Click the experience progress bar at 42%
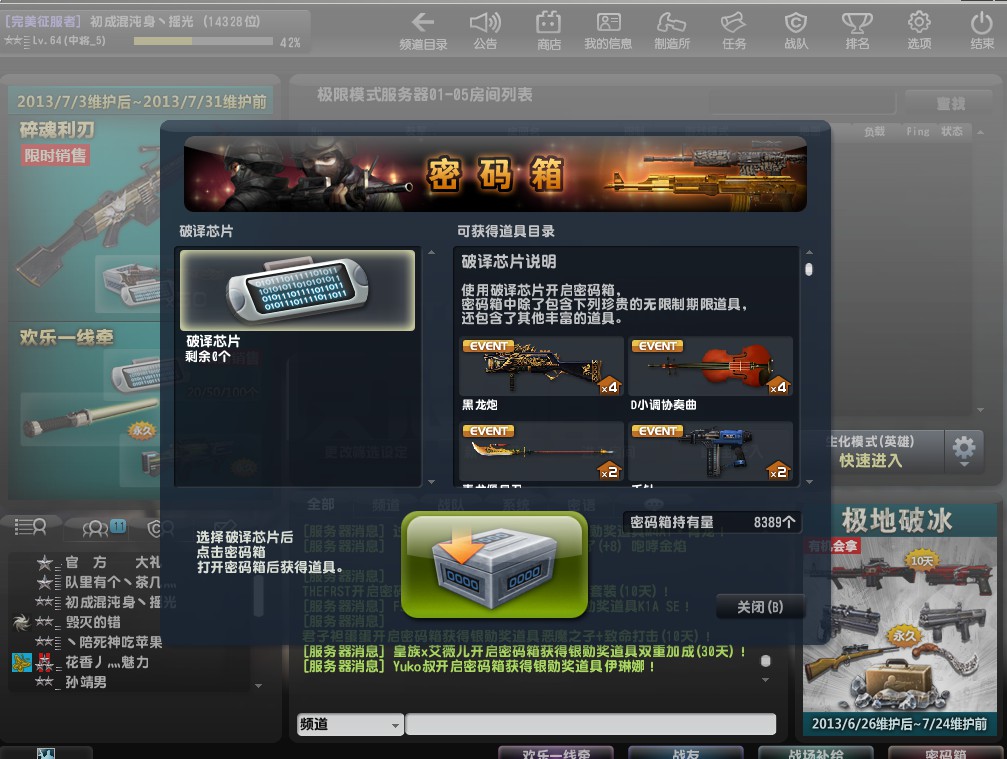This screenshot has width=1007, height=759. pos(203,41)
